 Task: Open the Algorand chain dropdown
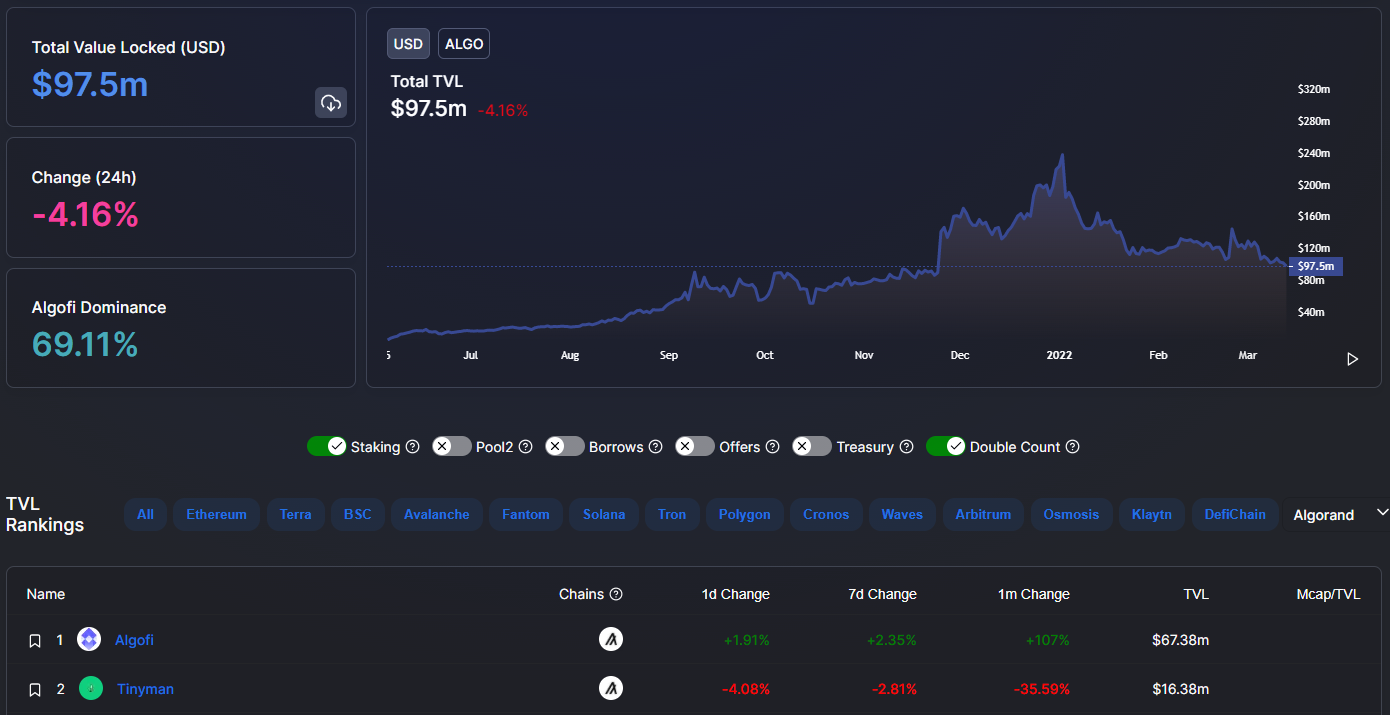1336,514
